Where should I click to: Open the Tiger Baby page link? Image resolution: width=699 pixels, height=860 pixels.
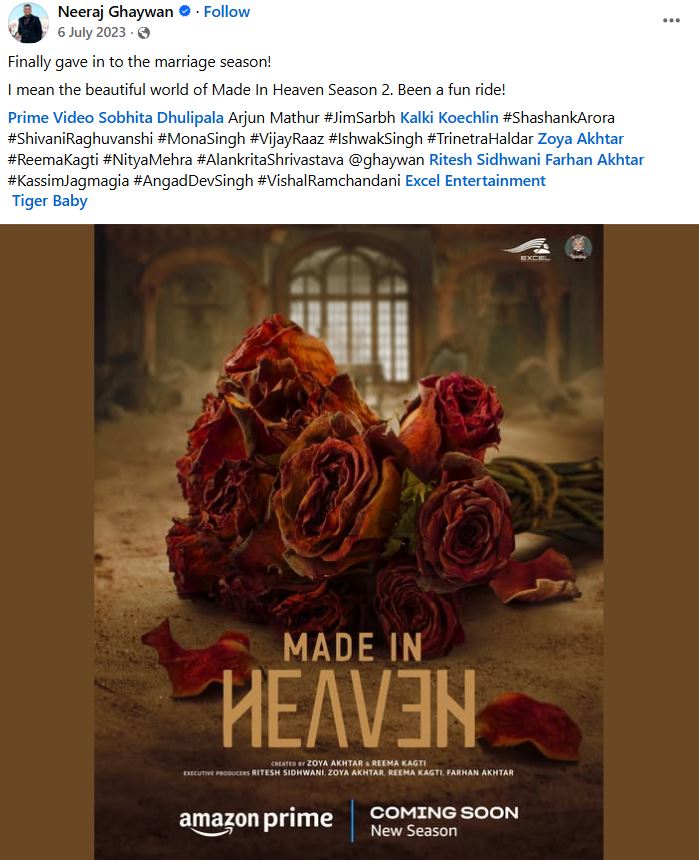tap(49, 201)
